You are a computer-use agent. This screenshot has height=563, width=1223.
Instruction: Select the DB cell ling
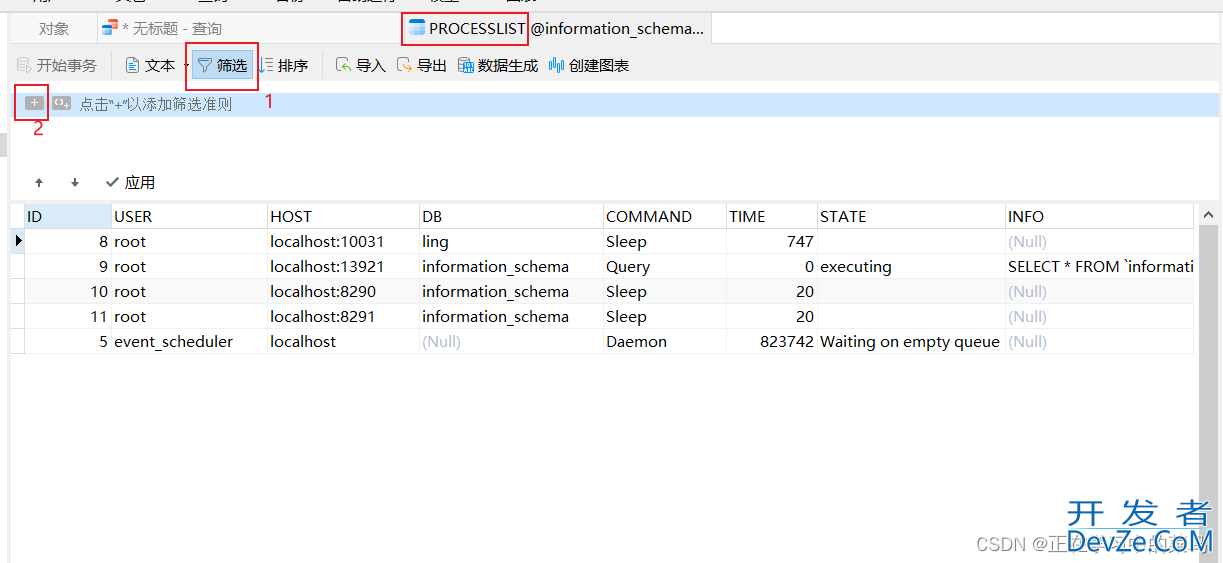511,241
